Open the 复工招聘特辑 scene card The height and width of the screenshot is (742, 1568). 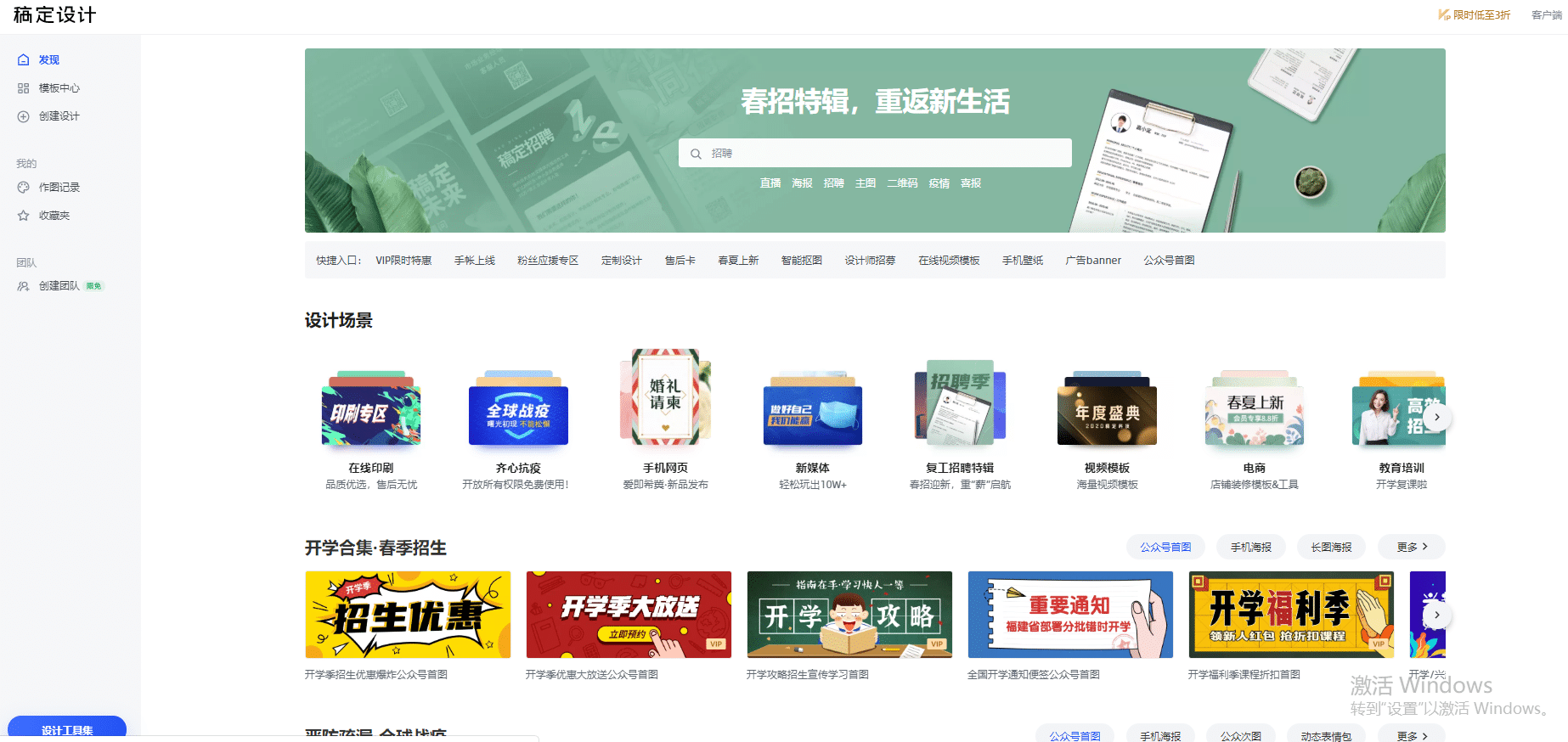960,403
